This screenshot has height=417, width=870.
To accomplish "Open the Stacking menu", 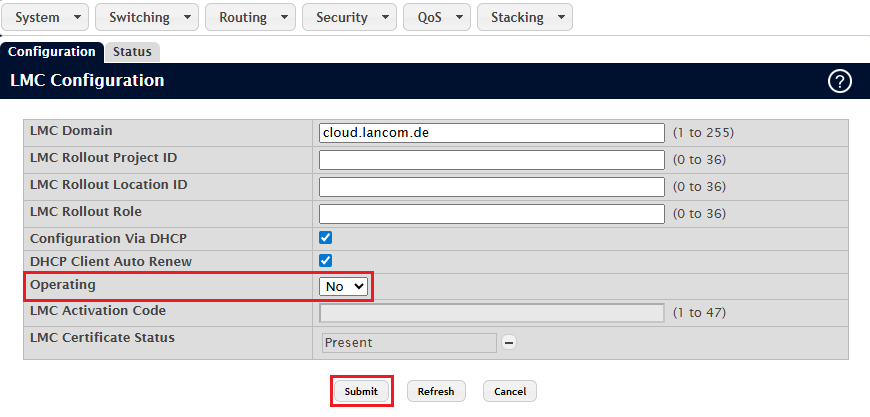I will click(x=525, y=17).
